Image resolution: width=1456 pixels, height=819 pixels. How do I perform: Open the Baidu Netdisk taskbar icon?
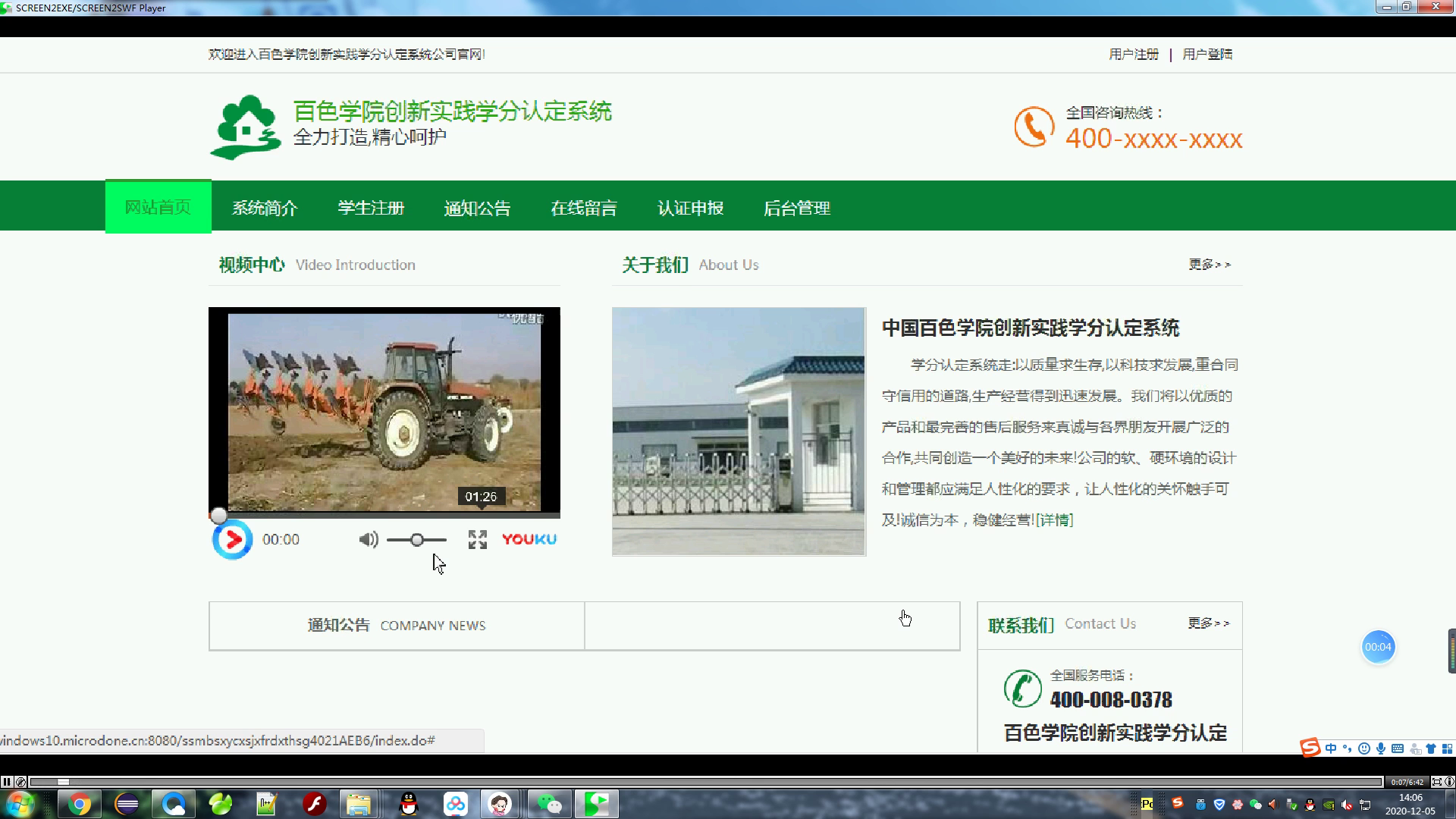coord(456,804)
